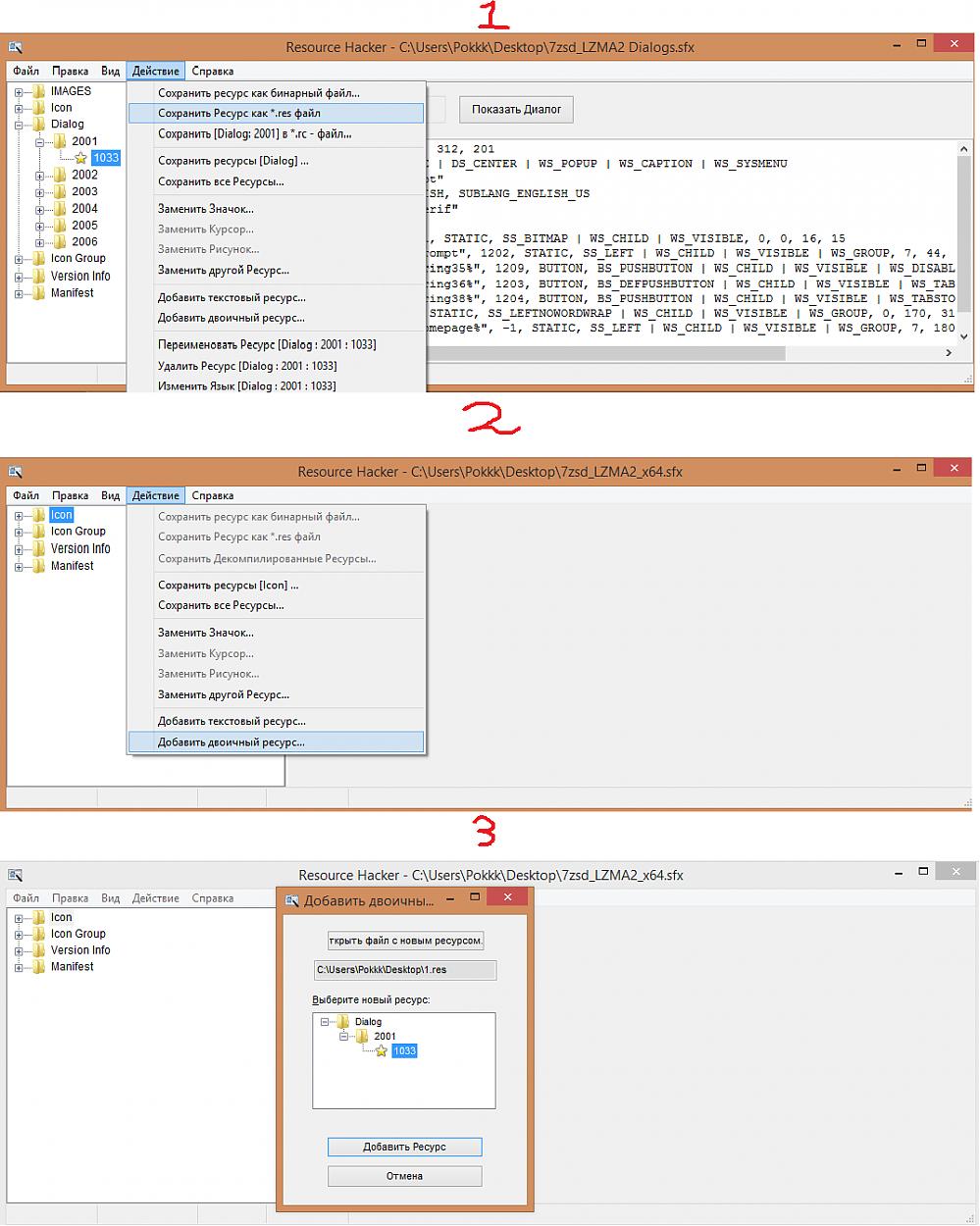
Task: Click the Отмена button in the dialog
Action: coord(404,1176)
